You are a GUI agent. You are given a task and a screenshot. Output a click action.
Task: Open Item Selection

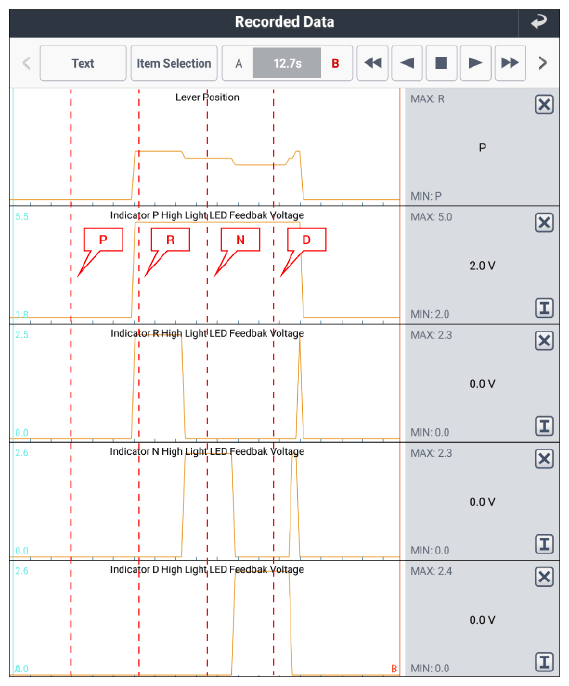[x=174, y=63]
